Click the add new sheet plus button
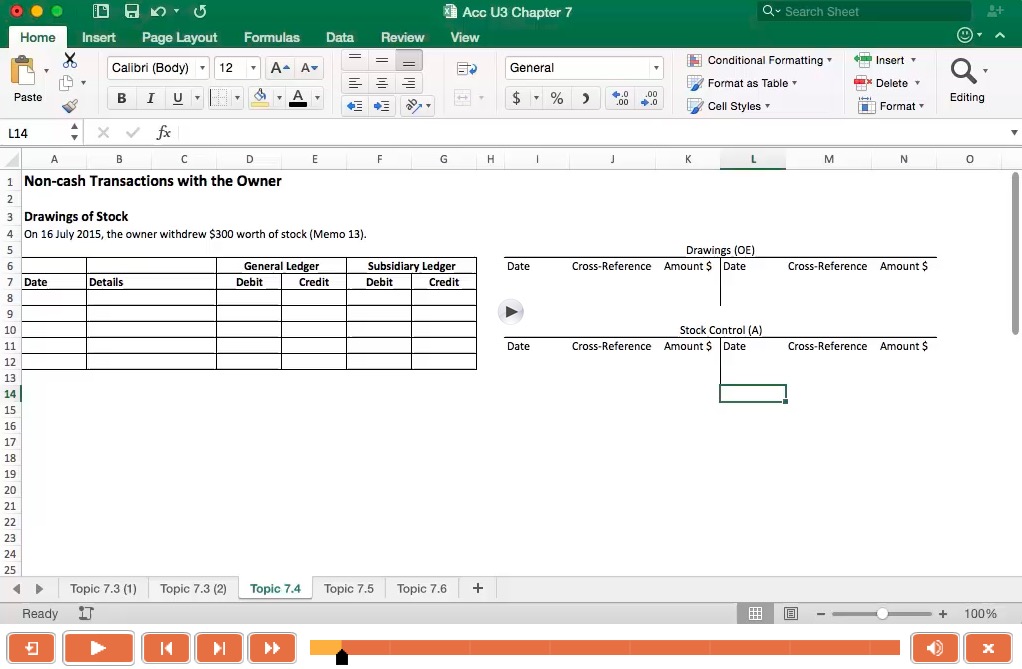Image resolution: width=1022 pixels, height=669 pixels. (x=478, y=588)
